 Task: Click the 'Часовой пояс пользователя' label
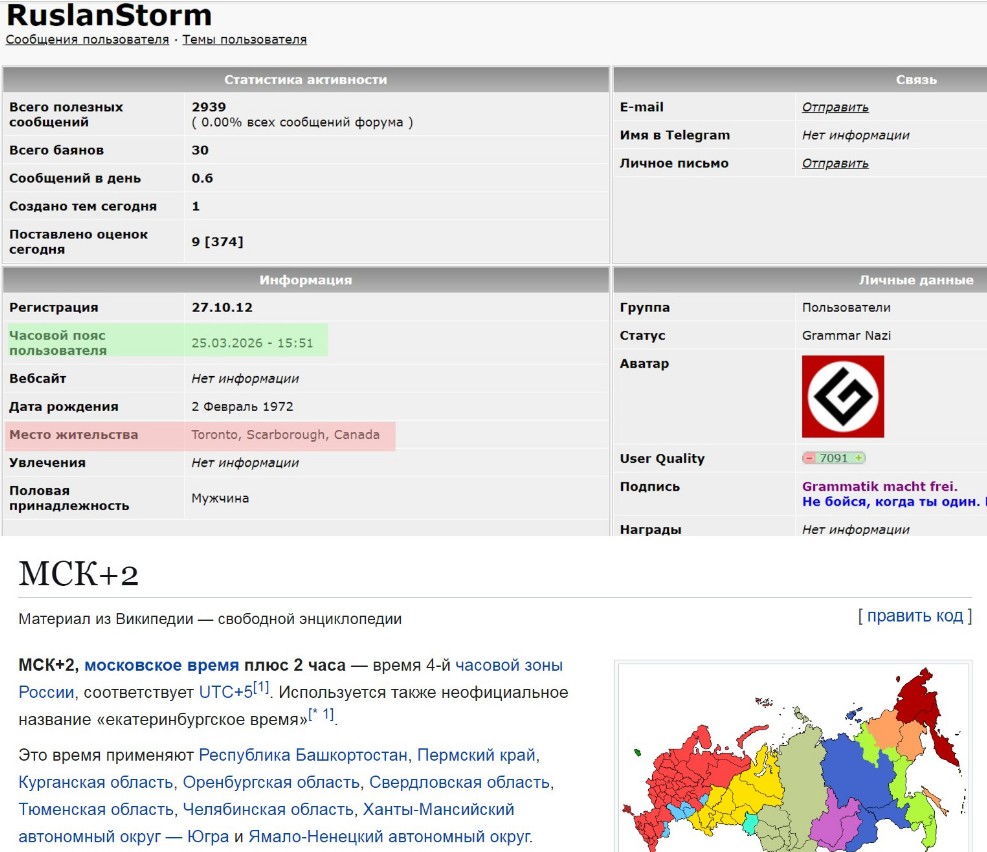click(x=57, y=343)
